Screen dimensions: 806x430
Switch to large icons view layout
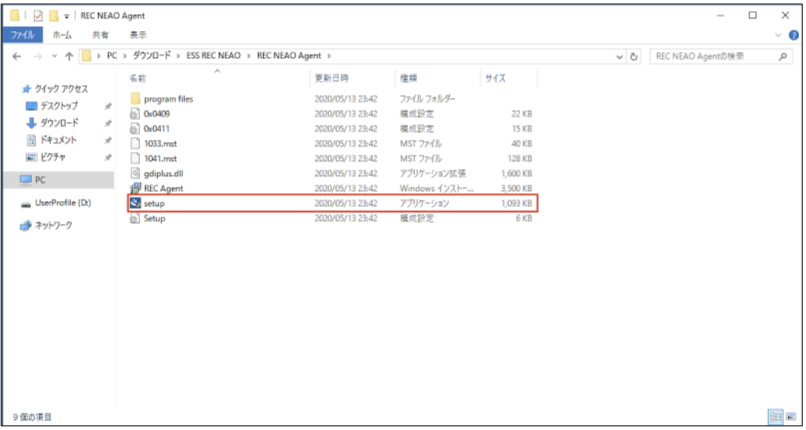(x=792, y=417)
